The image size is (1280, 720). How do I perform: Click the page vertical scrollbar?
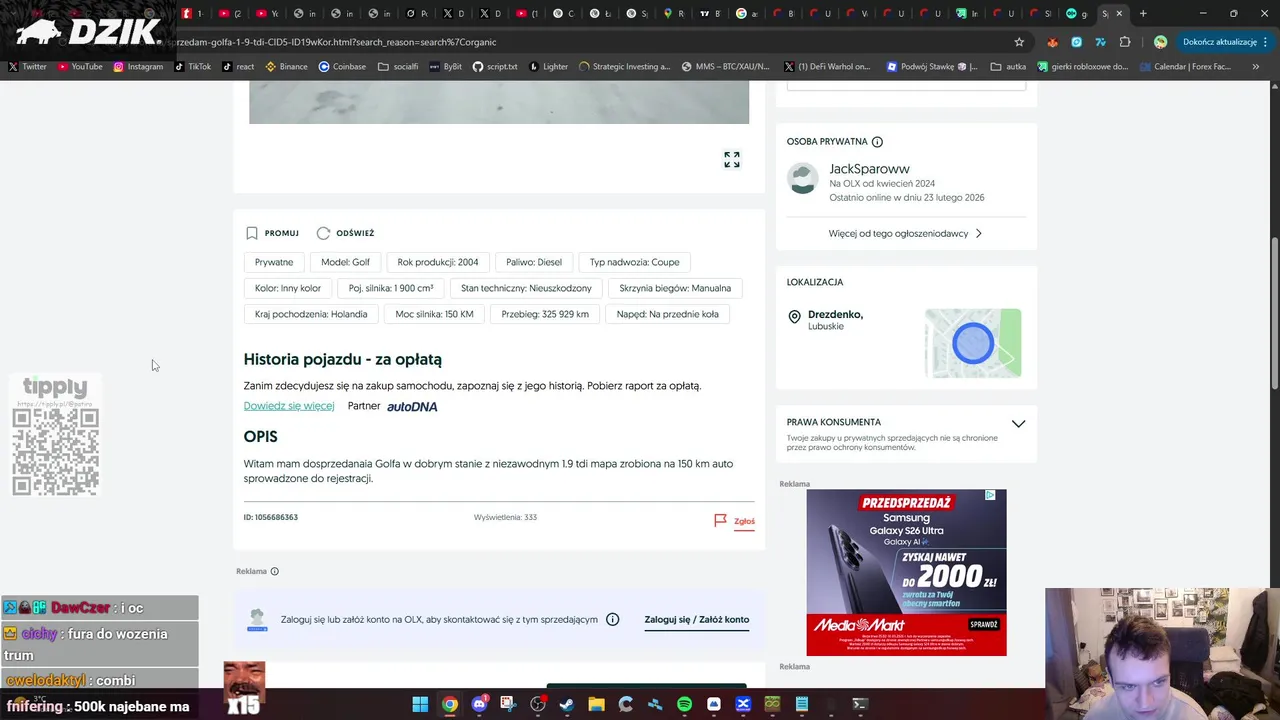[x=1275, y=315]
